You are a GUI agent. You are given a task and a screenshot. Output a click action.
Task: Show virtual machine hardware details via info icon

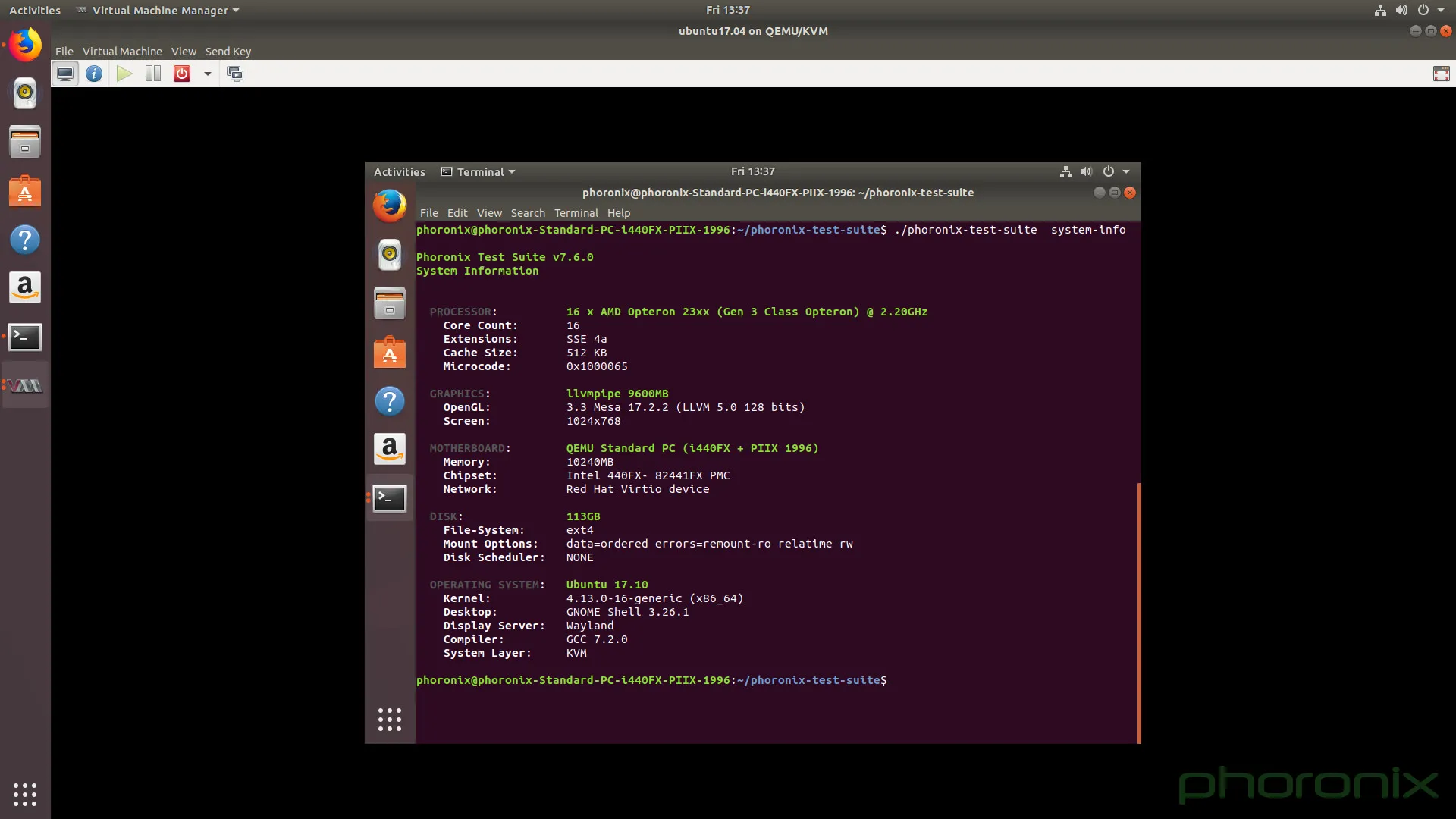pyautogui.click(x=94, y=73)
